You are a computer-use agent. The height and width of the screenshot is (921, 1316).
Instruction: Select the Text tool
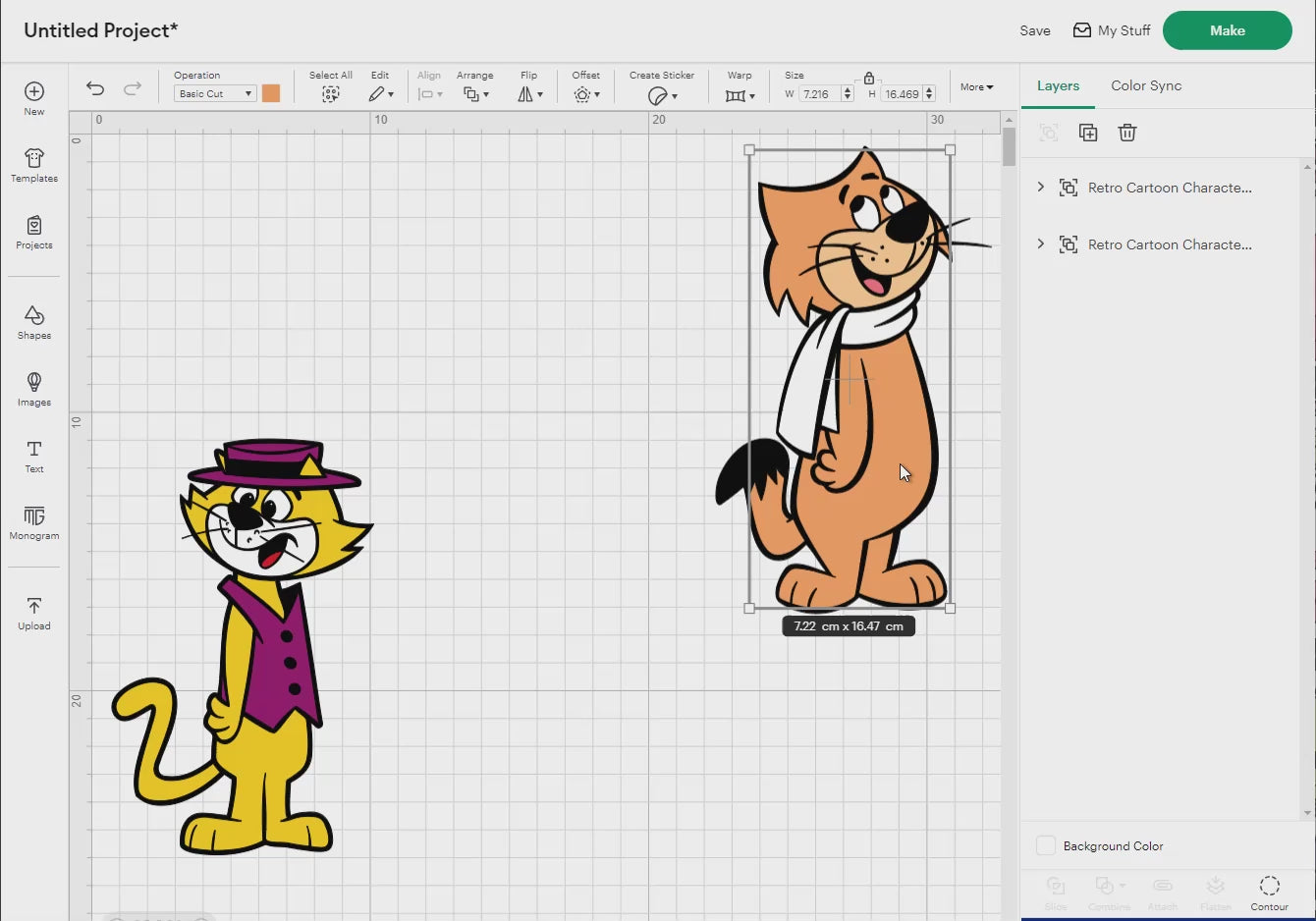34,456
